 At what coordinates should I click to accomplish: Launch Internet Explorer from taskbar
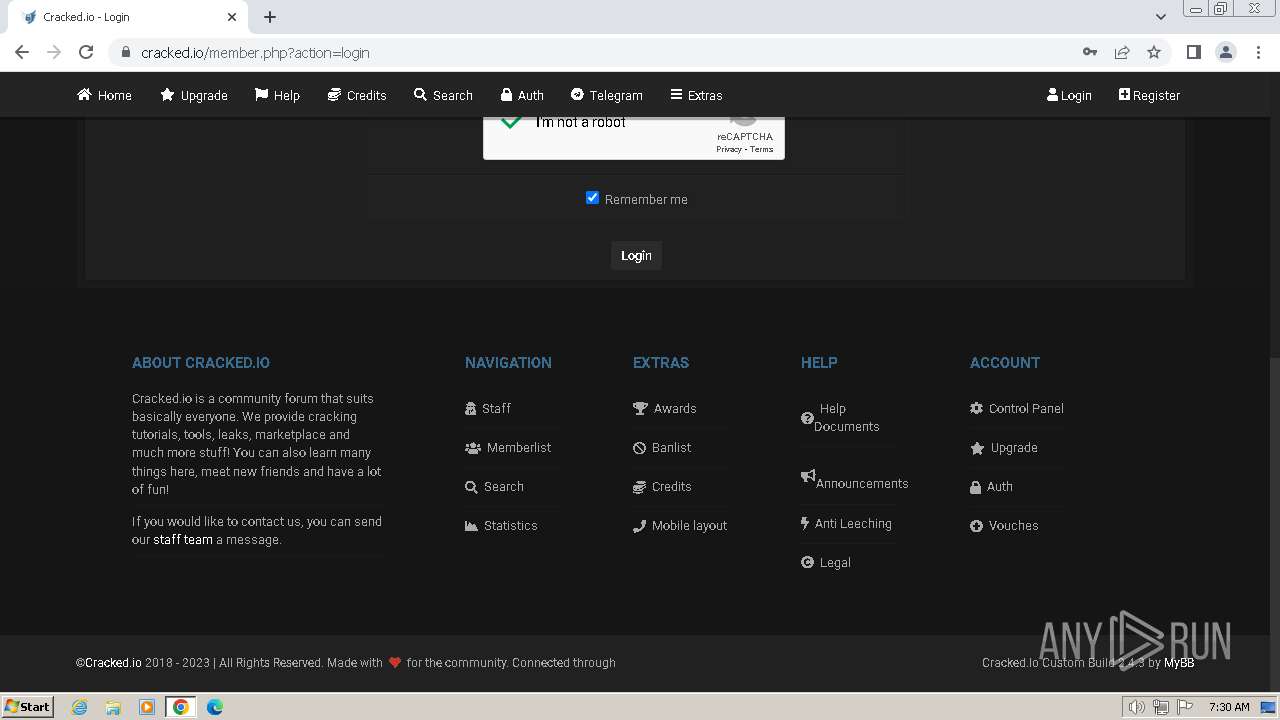click(x=80, y=707)
